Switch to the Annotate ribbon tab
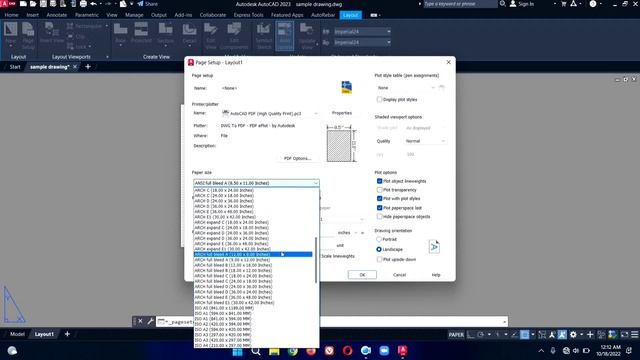640x360 pixels. (56, 15)
